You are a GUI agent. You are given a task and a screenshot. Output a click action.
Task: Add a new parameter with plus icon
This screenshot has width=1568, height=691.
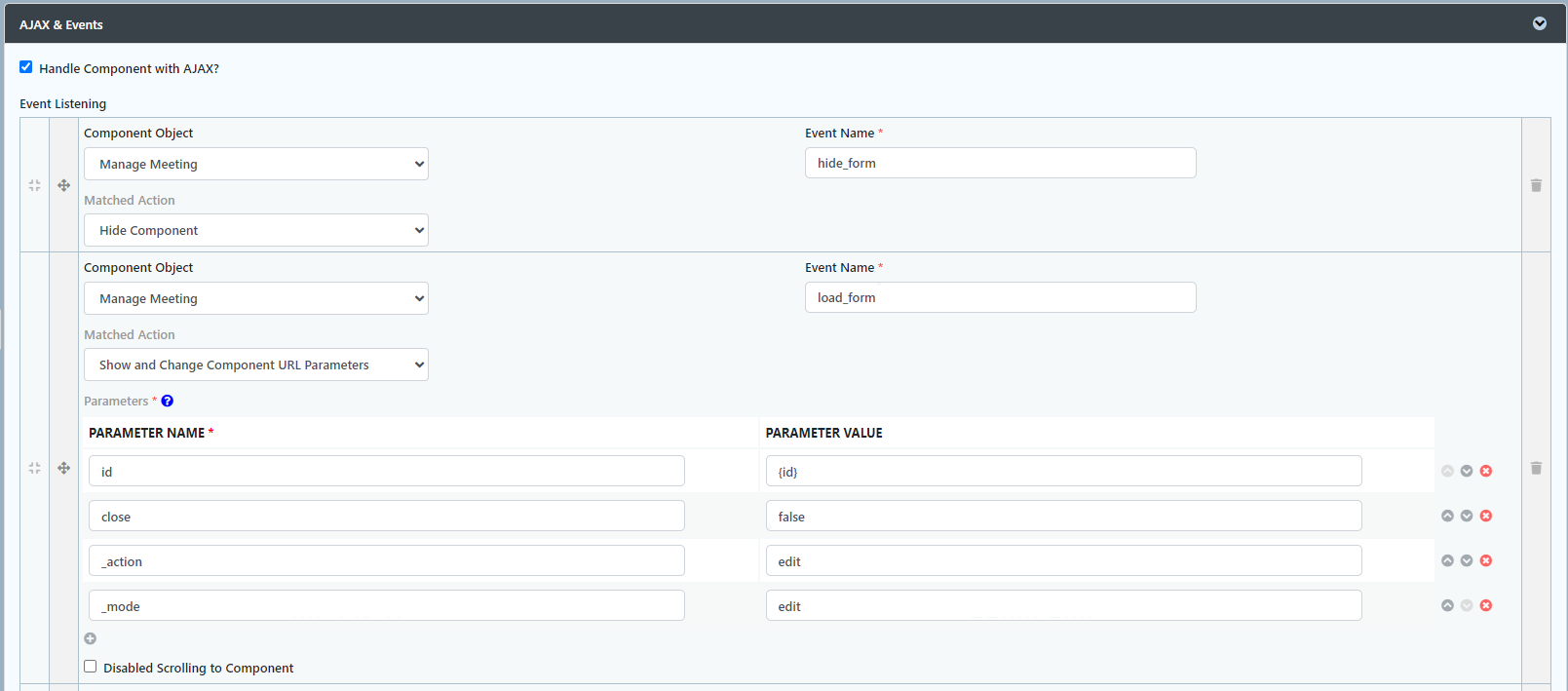91,638
